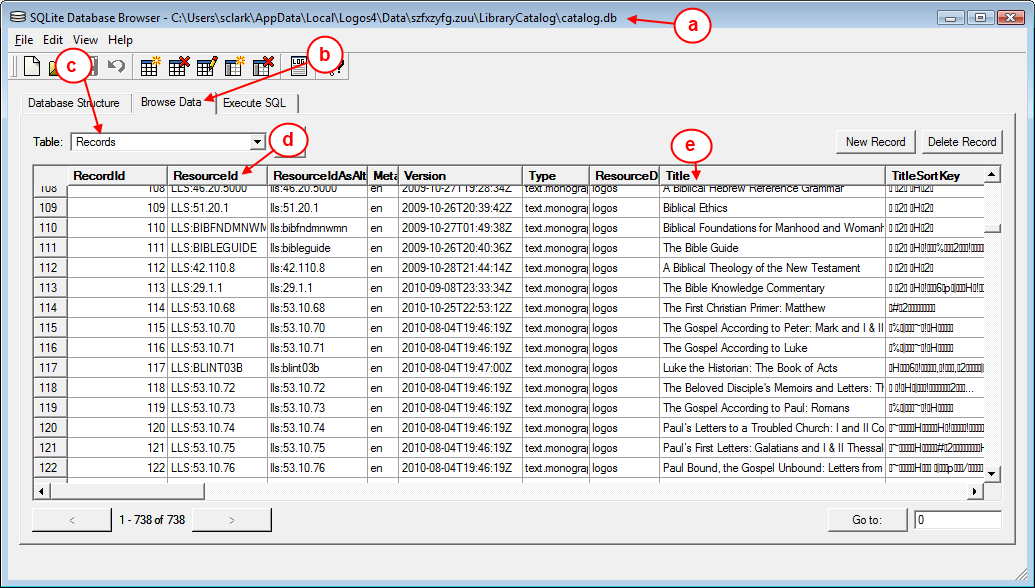This screenshot has width=1035, height=588.
Task: Click the Create Index toolbar icon
Action: coord(235,66)
